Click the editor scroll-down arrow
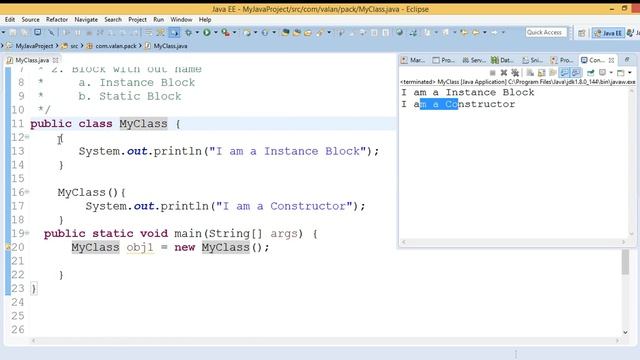Screen dimensions: 640x360 coord(625,332)
